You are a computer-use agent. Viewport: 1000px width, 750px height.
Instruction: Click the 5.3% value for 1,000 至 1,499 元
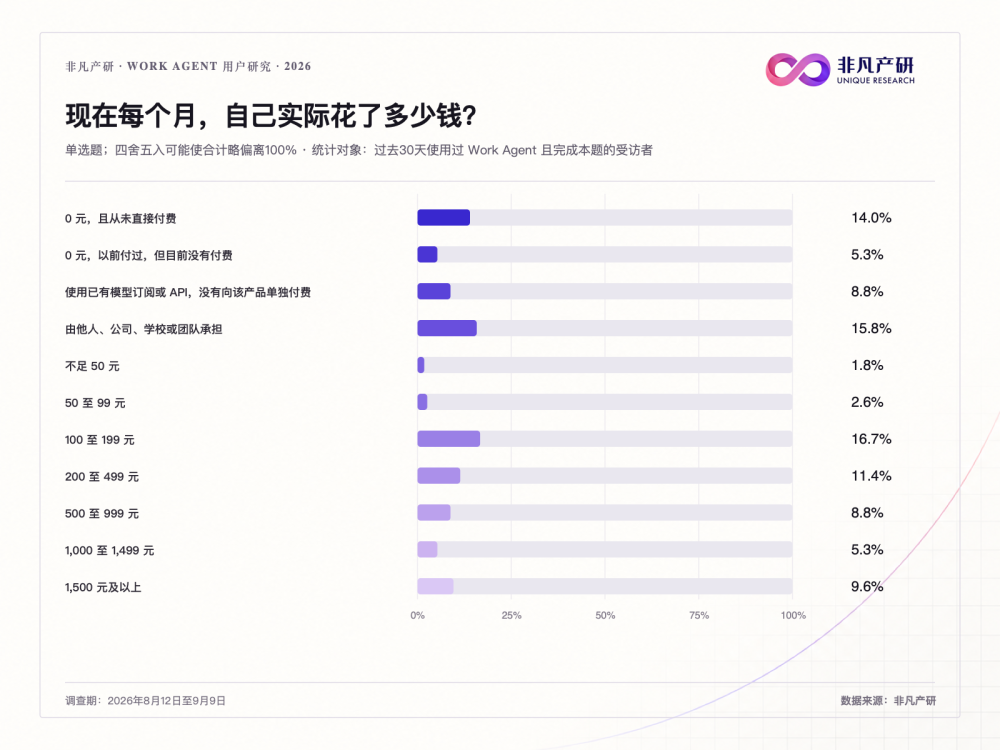click(867, 550)
